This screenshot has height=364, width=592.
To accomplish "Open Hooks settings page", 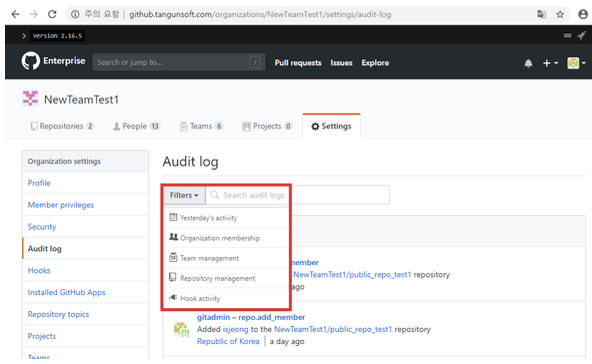I will tap(39, 271).
